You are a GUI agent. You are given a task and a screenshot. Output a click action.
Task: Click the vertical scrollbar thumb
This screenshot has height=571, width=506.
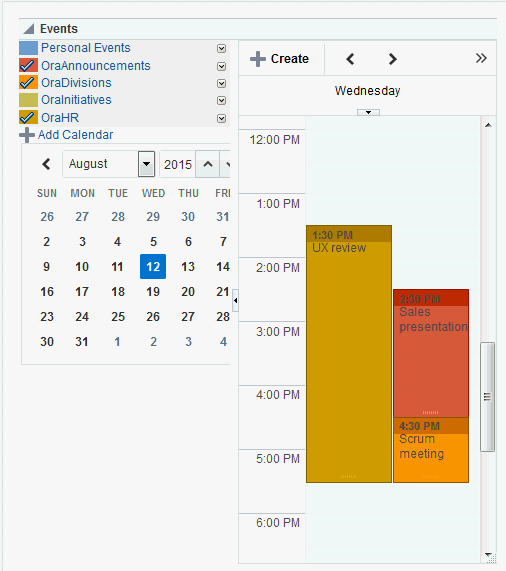487,397
